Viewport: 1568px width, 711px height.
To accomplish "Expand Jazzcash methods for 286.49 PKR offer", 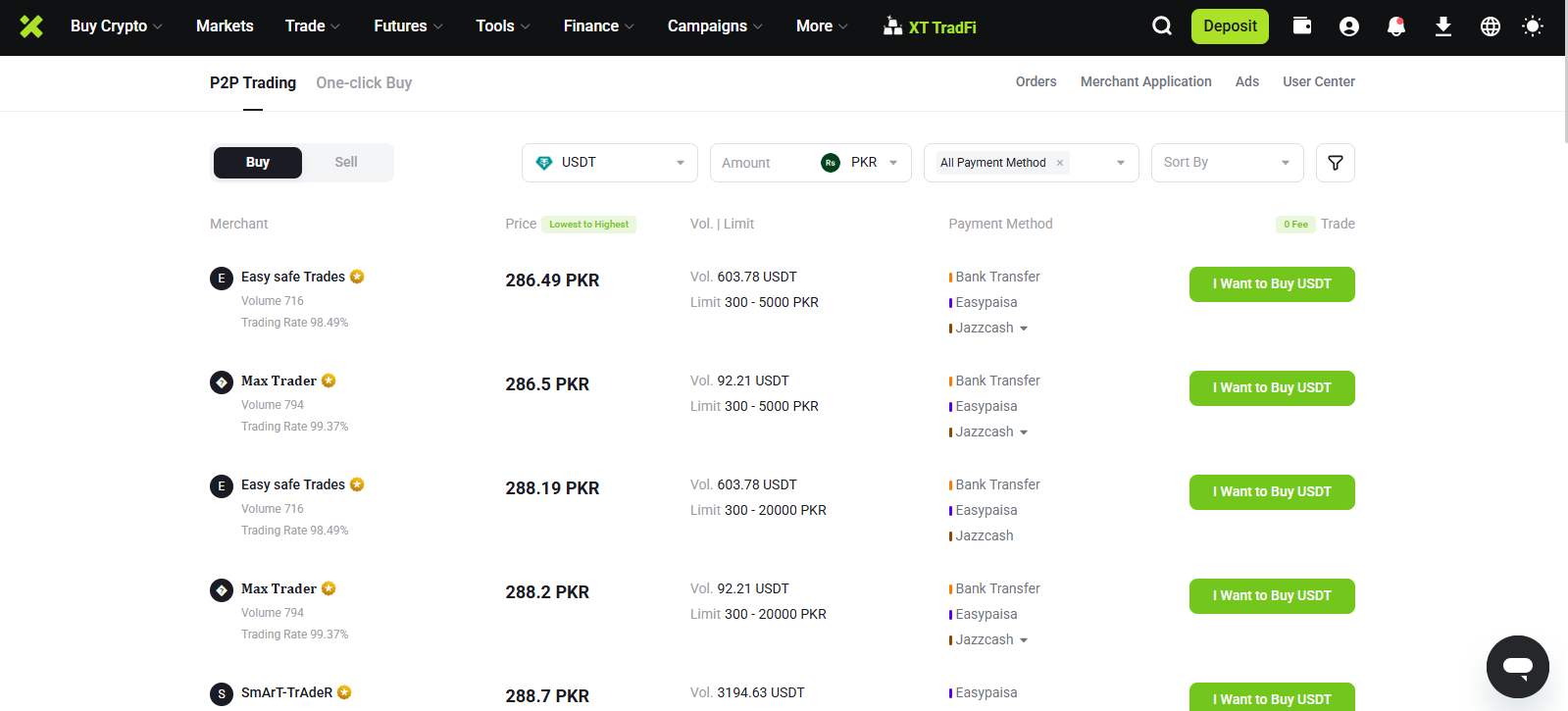I will tap(1024, 329).
